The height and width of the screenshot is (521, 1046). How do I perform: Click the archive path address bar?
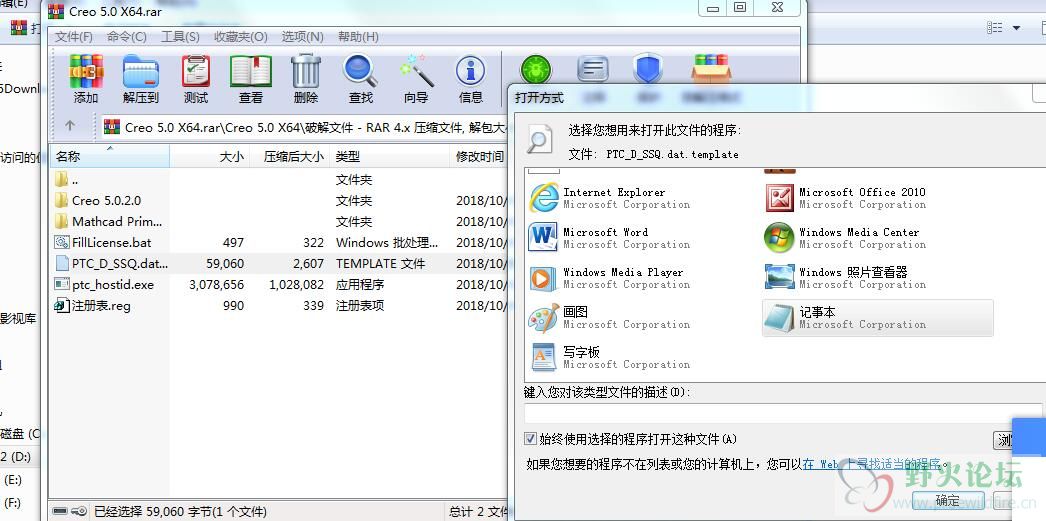305,127
